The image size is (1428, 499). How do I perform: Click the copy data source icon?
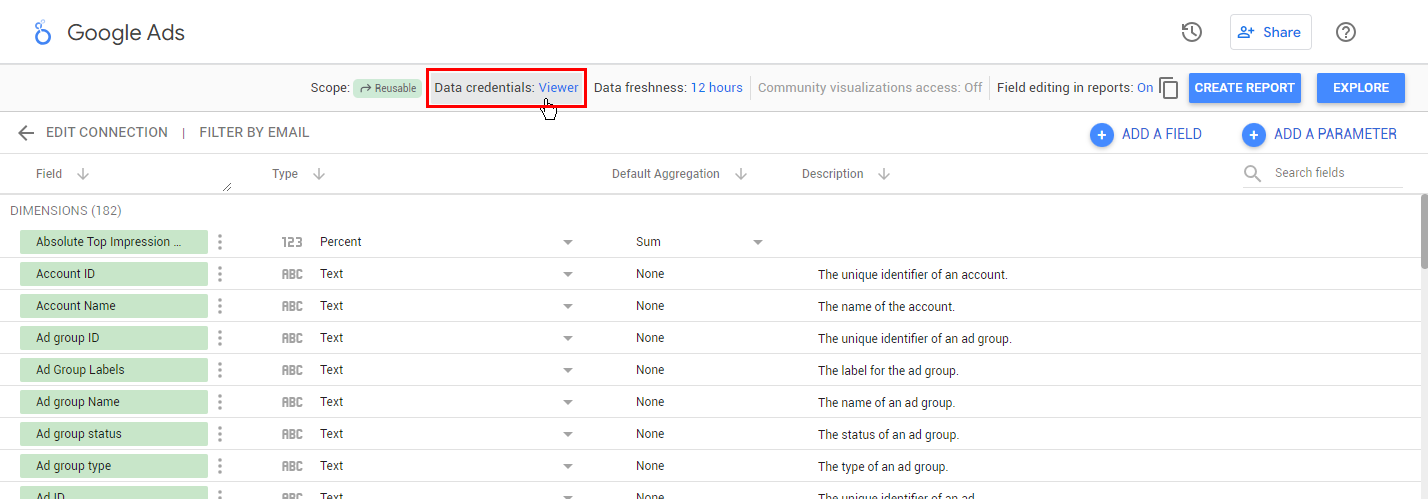point(1169,88)
